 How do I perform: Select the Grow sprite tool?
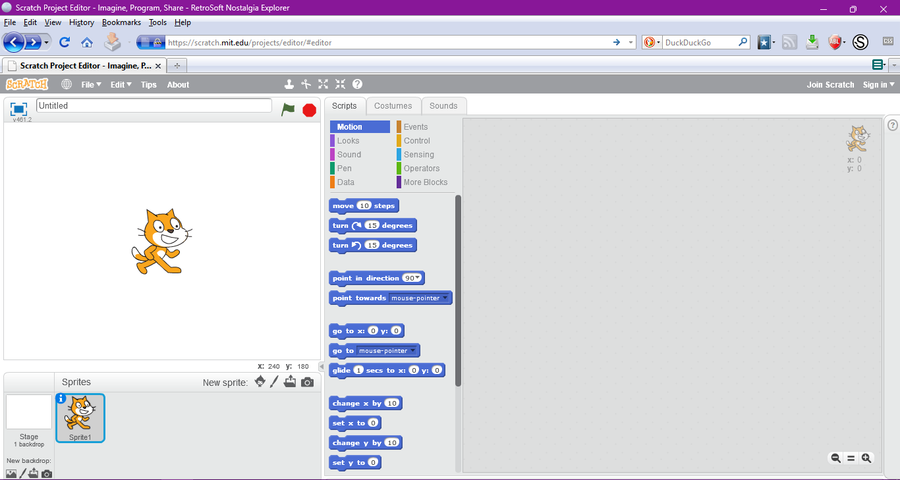[x=323, y=84]
